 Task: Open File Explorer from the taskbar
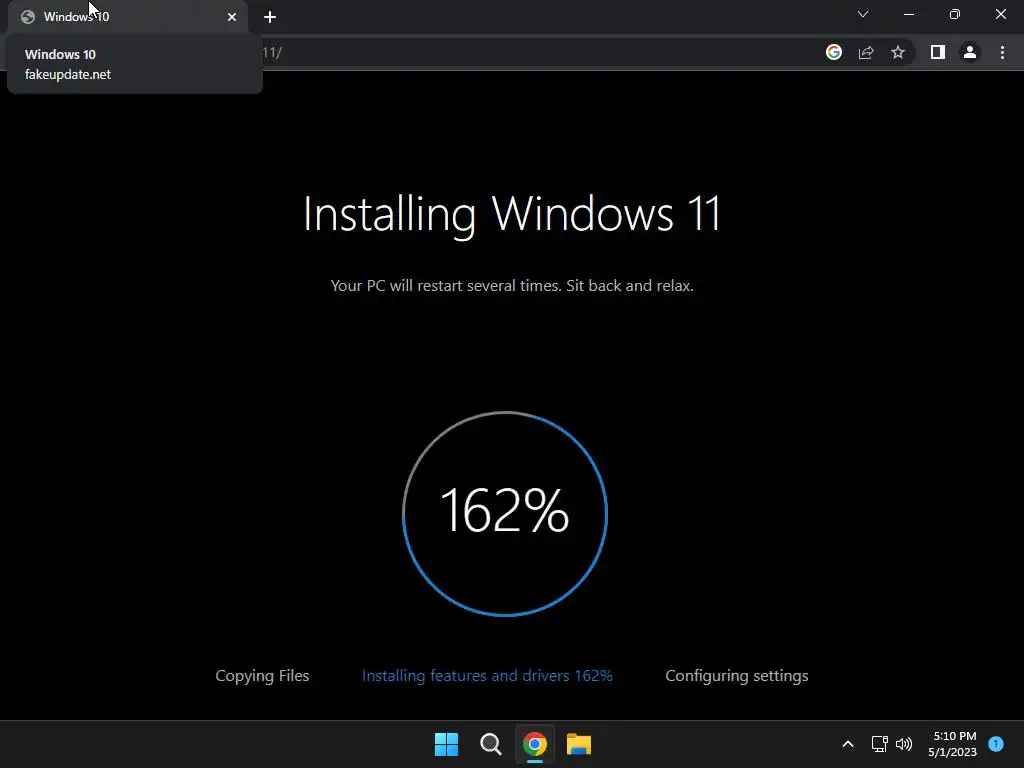579,744
